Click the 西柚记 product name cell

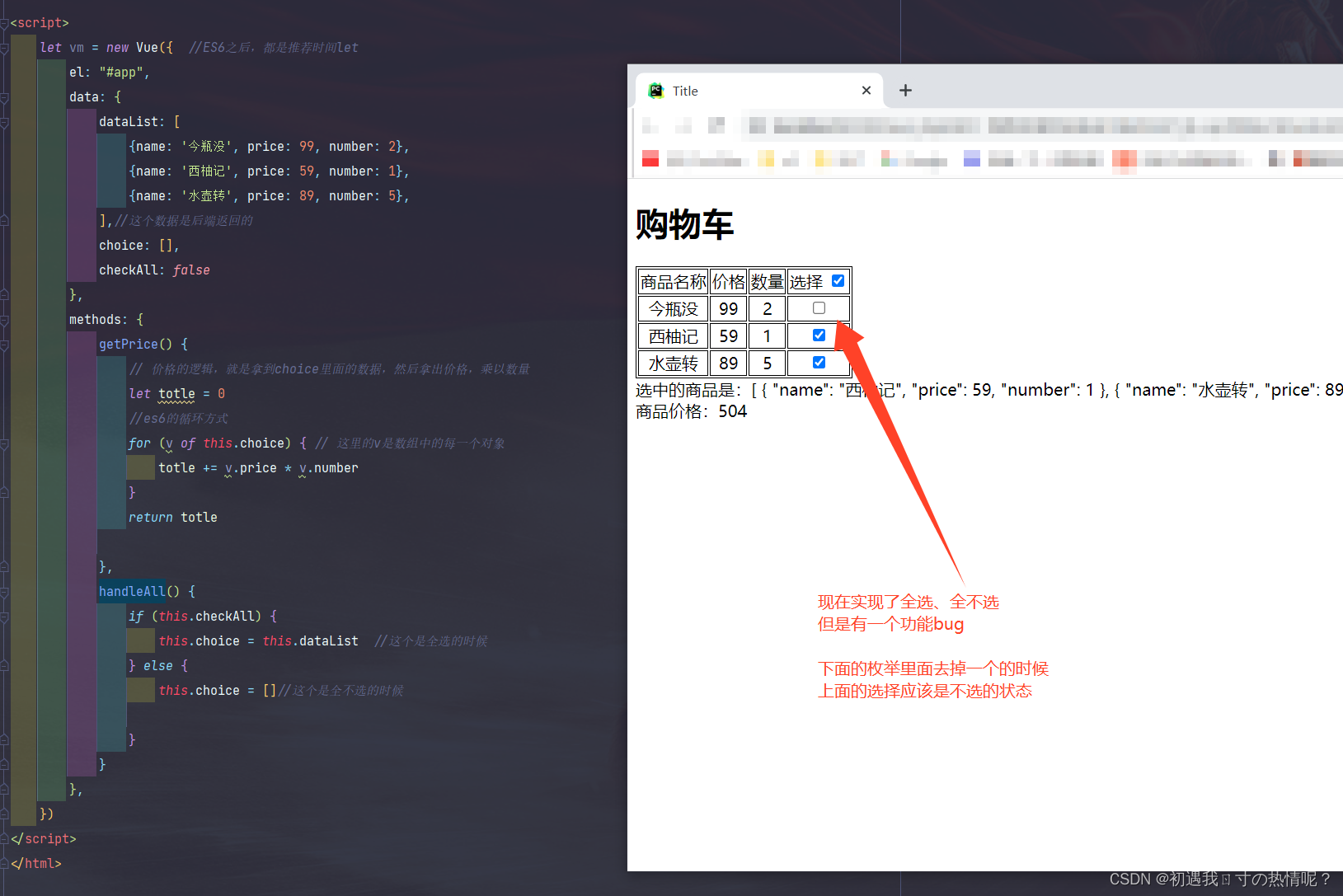pyautogui.click(x=674, y=336)
